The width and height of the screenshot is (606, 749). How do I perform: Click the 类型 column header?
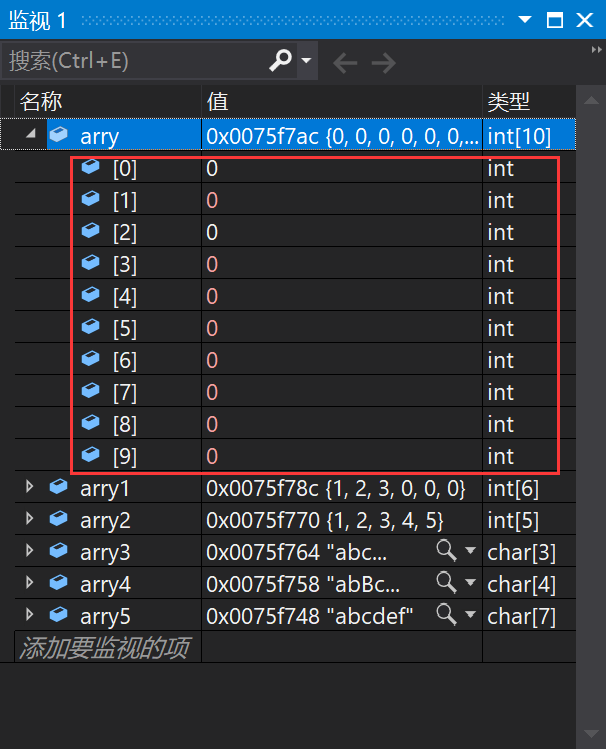click(529, 101)
